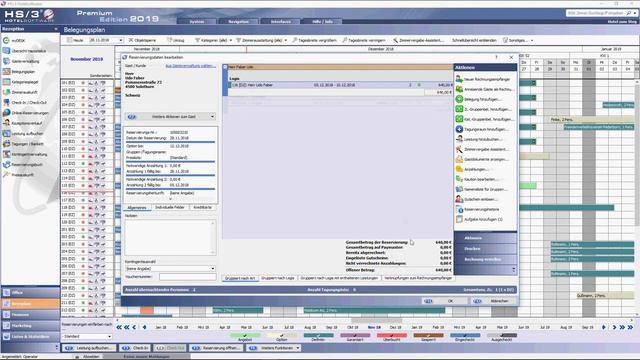The width and height of the screenshot is (640, 360).
Task: Toggle the Garantiert status filter
Action: click(355, 336)
